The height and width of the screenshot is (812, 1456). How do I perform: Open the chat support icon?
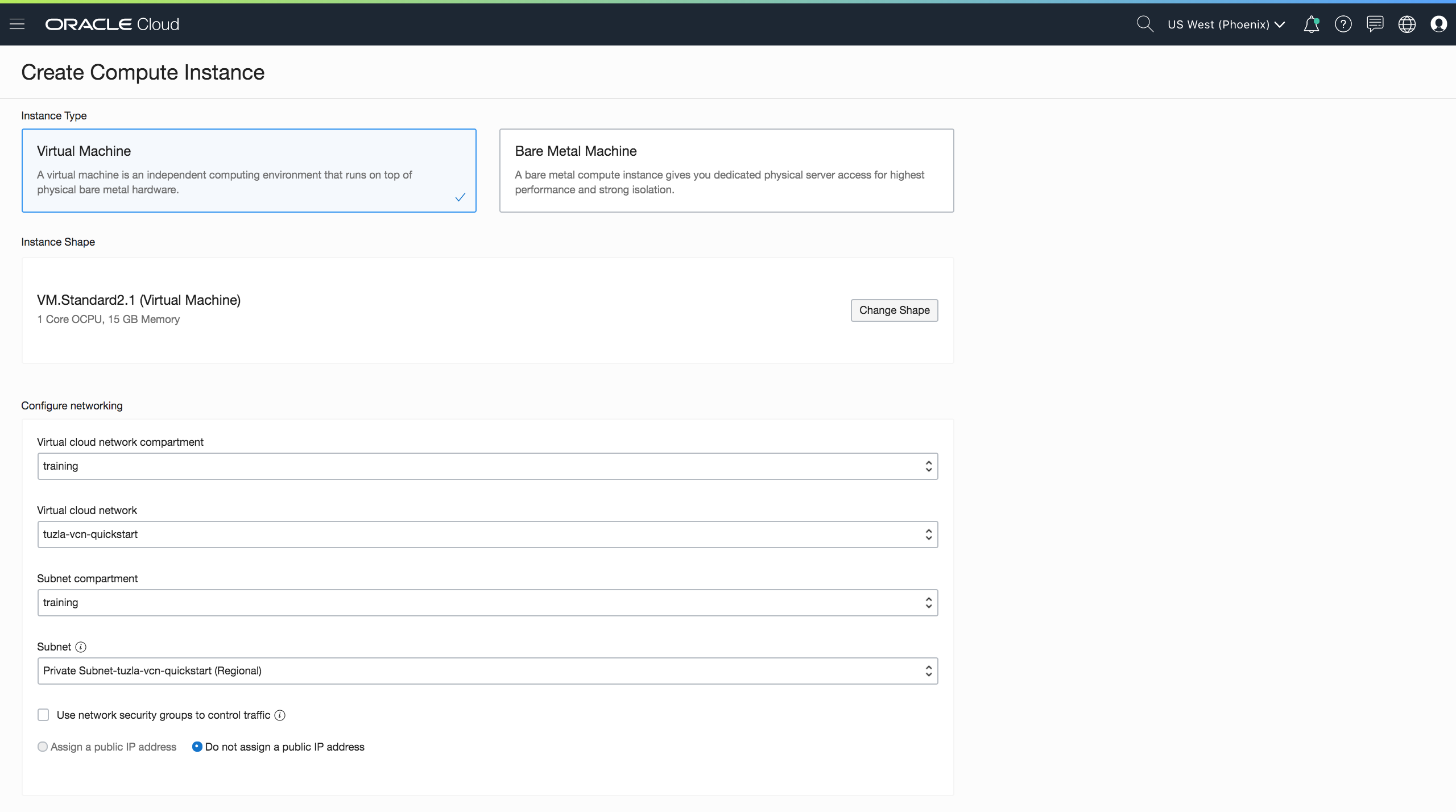point(1375,24)
